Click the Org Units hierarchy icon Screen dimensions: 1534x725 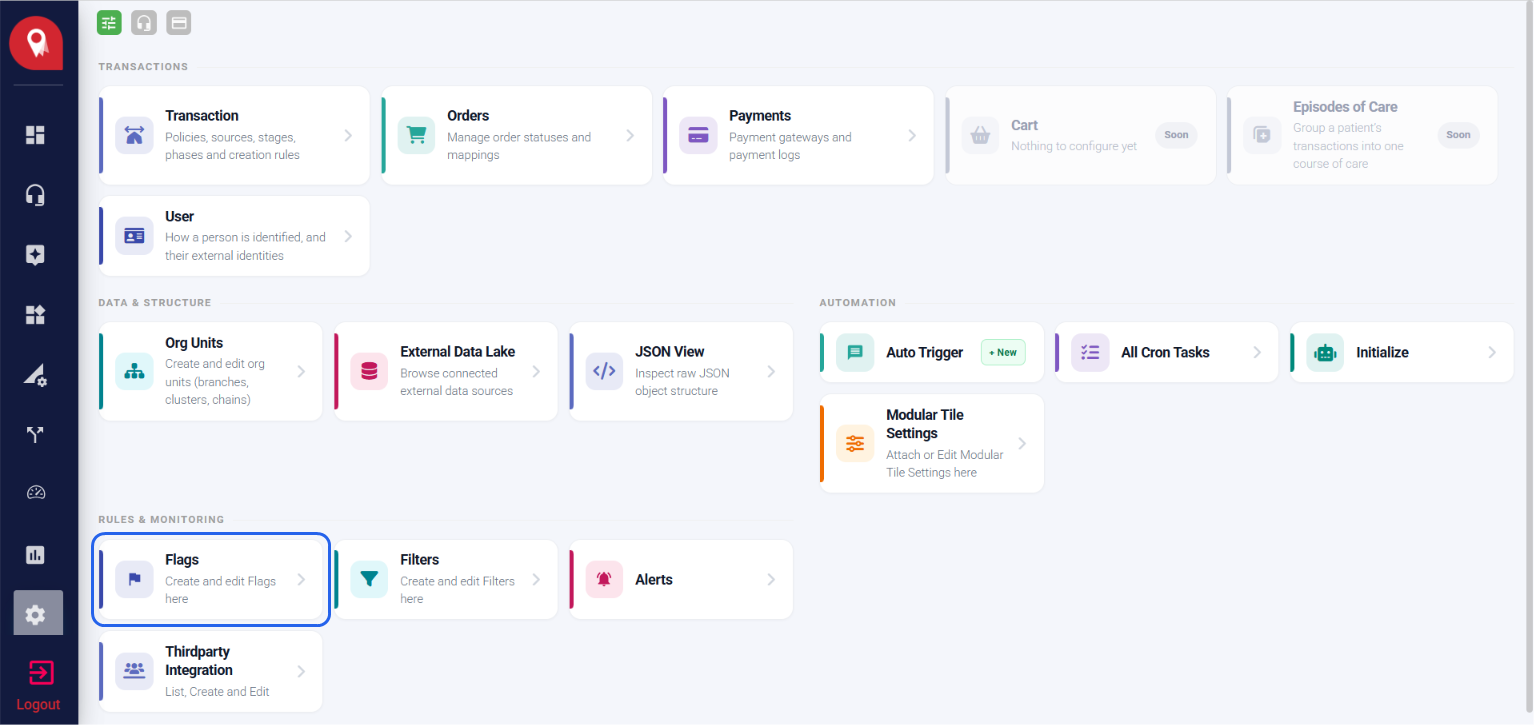tap(134, 371)
